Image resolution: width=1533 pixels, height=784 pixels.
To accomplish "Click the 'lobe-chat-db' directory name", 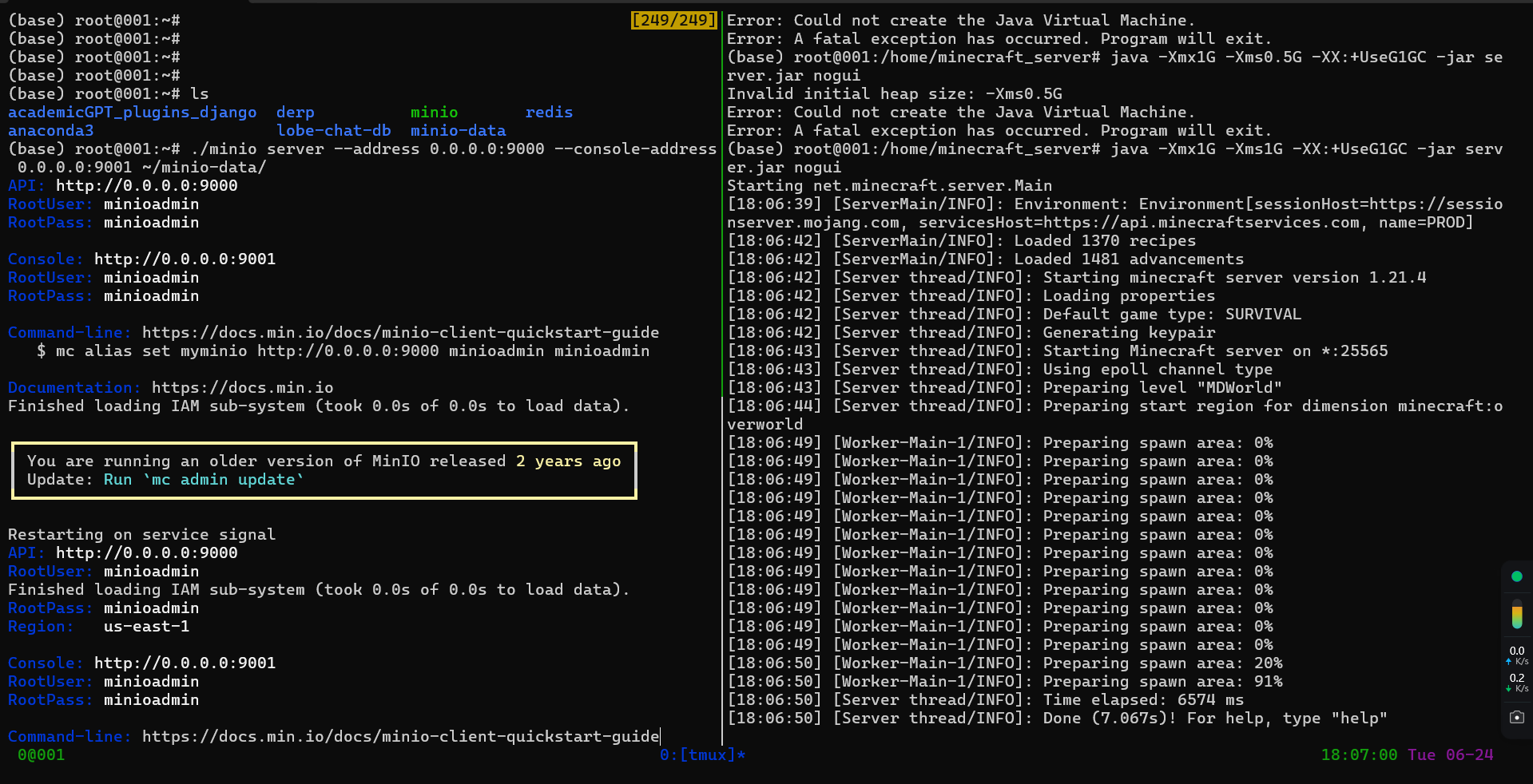I will coord(334,130).
